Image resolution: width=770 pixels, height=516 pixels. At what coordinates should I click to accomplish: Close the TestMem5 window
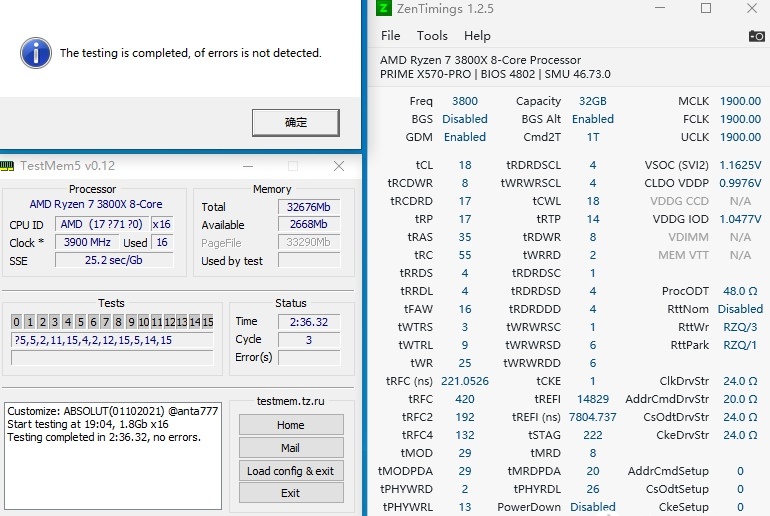339,166
